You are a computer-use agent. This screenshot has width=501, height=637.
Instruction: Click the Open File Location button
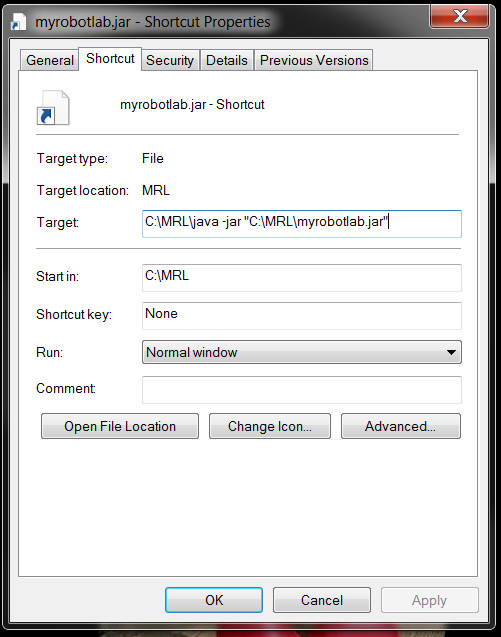pyautogui.click(x=120, y=426)
